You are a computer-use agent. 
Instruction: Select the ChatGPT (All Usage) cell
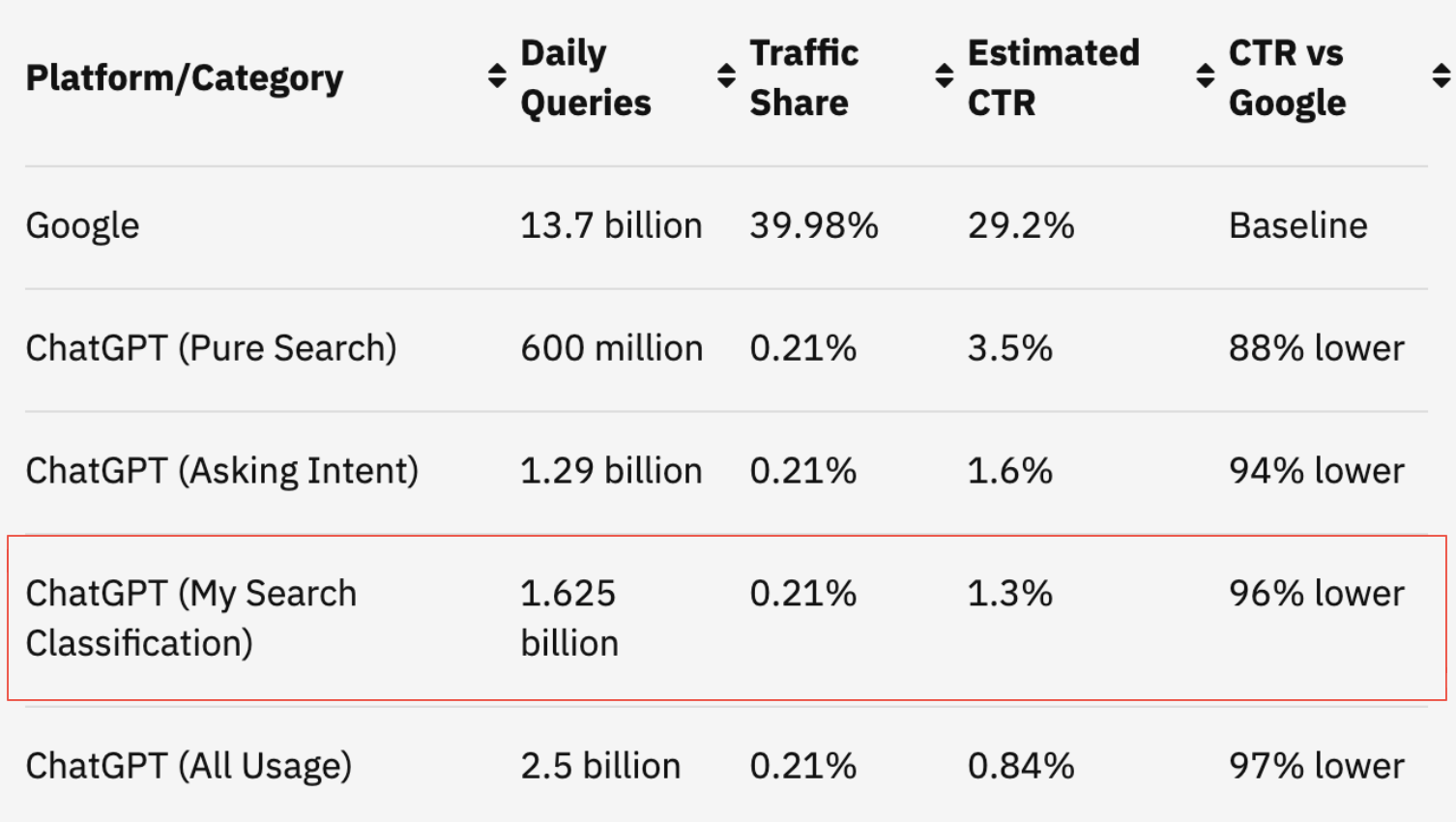click(x=189, y=766)
